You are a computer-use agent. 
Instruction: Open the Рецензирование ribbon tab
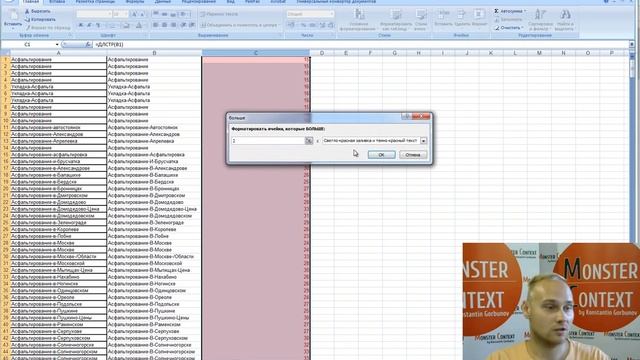click(x=198, y=2)
